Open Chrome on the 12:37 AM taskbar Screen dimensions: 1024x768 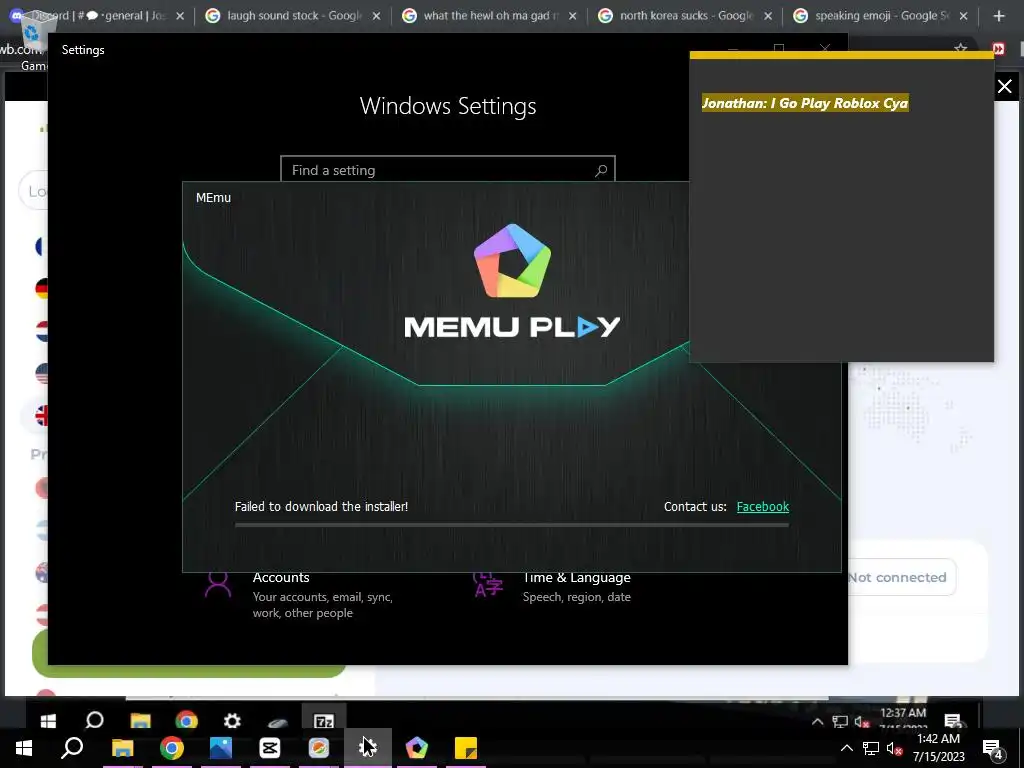click(186, 720)
